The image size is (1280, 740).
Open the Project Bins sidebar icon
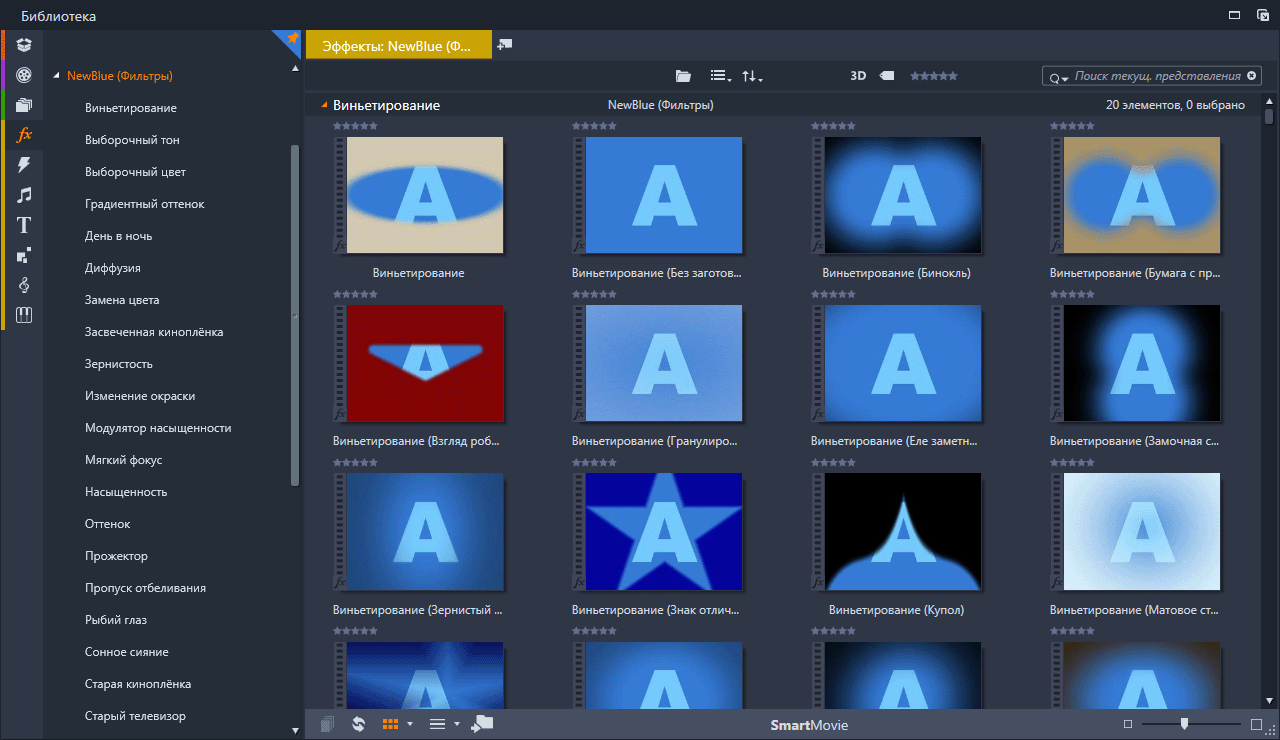(x=24, y=45)
